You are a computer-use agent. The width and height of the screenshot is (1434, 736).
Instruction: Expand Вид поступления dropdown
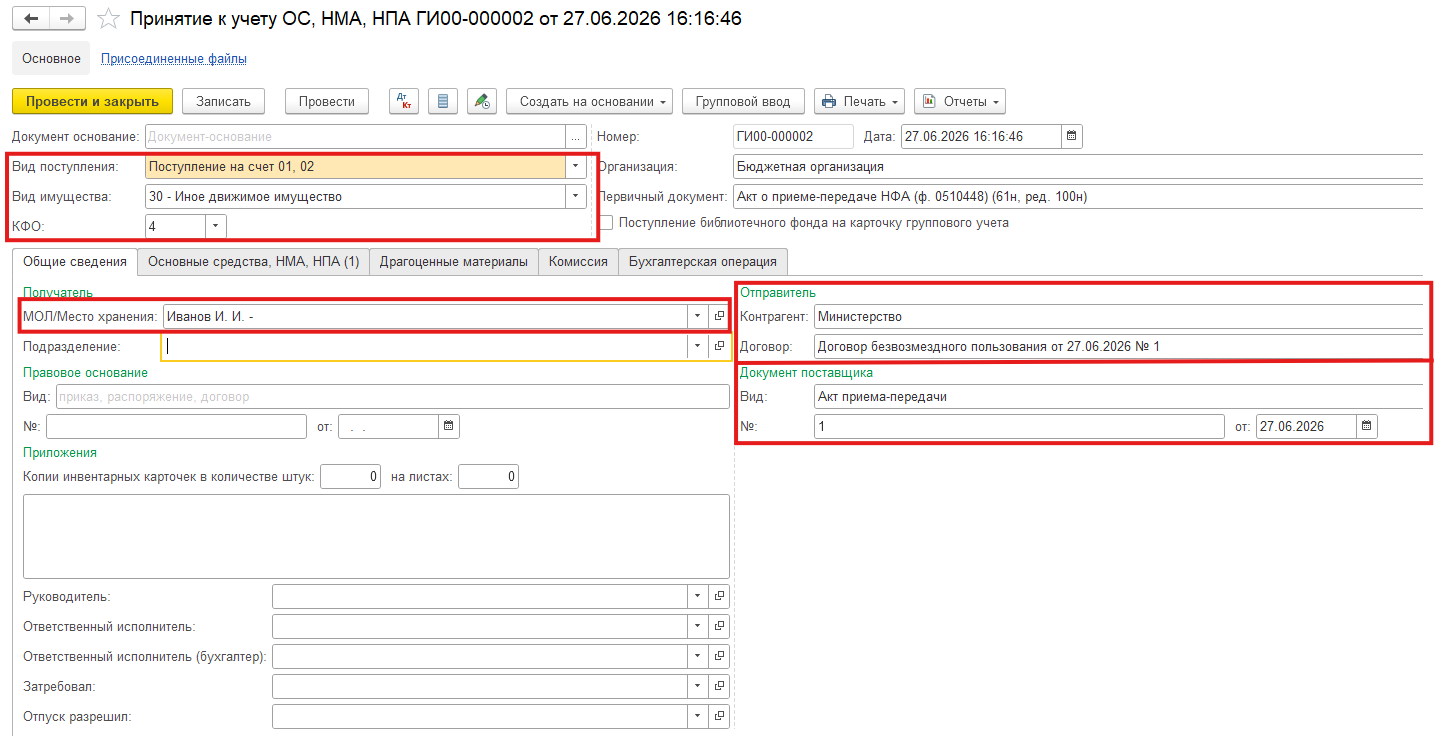[575, 167]
